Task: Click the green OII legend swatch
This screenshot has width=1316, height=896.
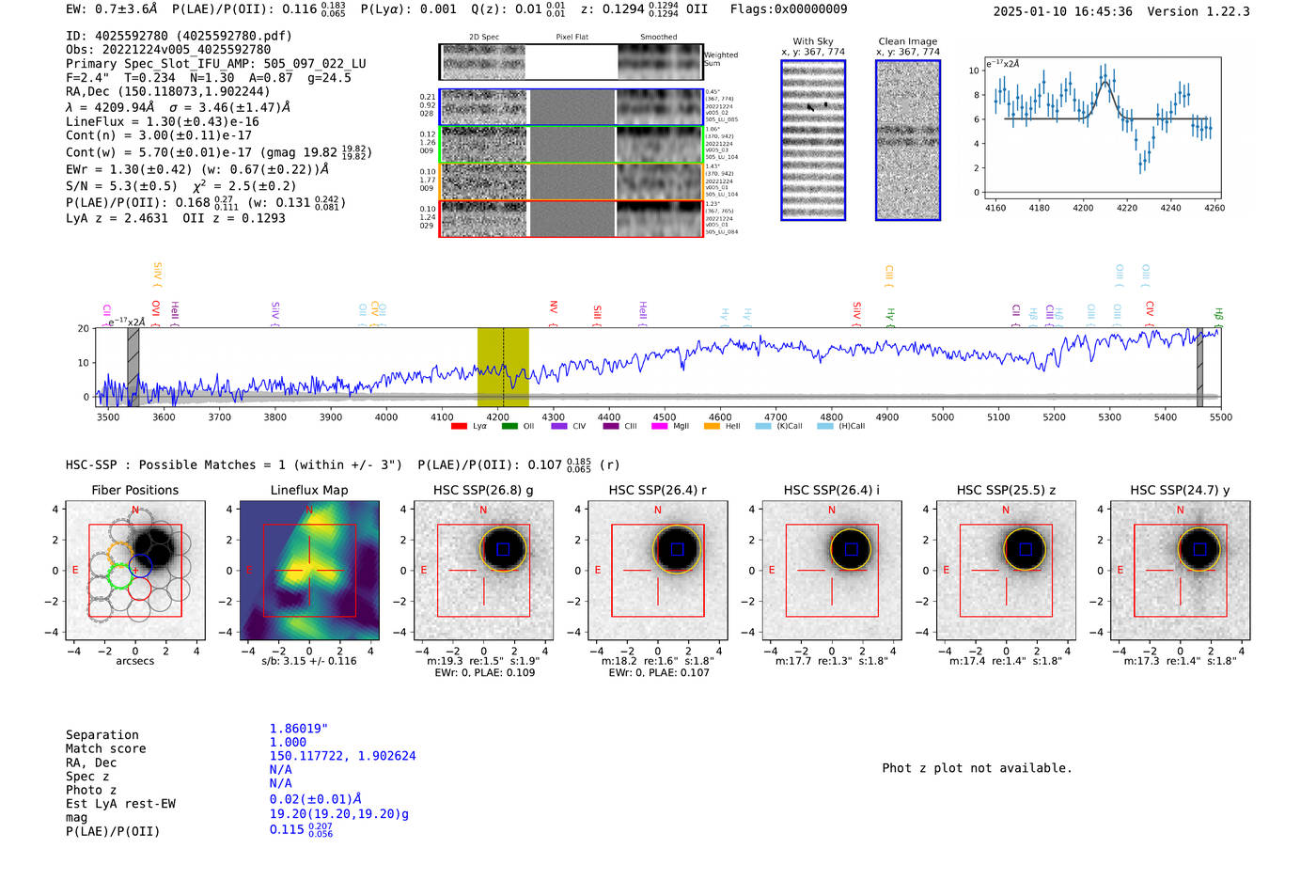Action: pos(509,427)
